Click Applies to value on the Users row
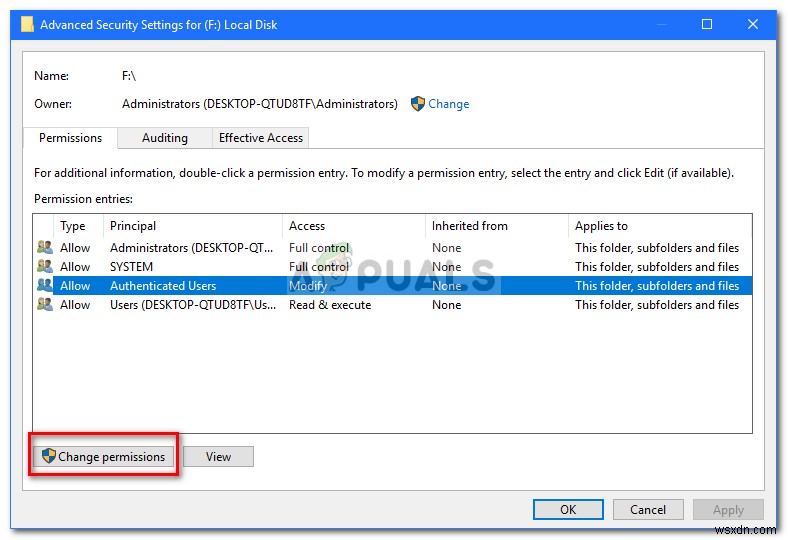Screen dimensions: 788x540 tap(657, 305)
